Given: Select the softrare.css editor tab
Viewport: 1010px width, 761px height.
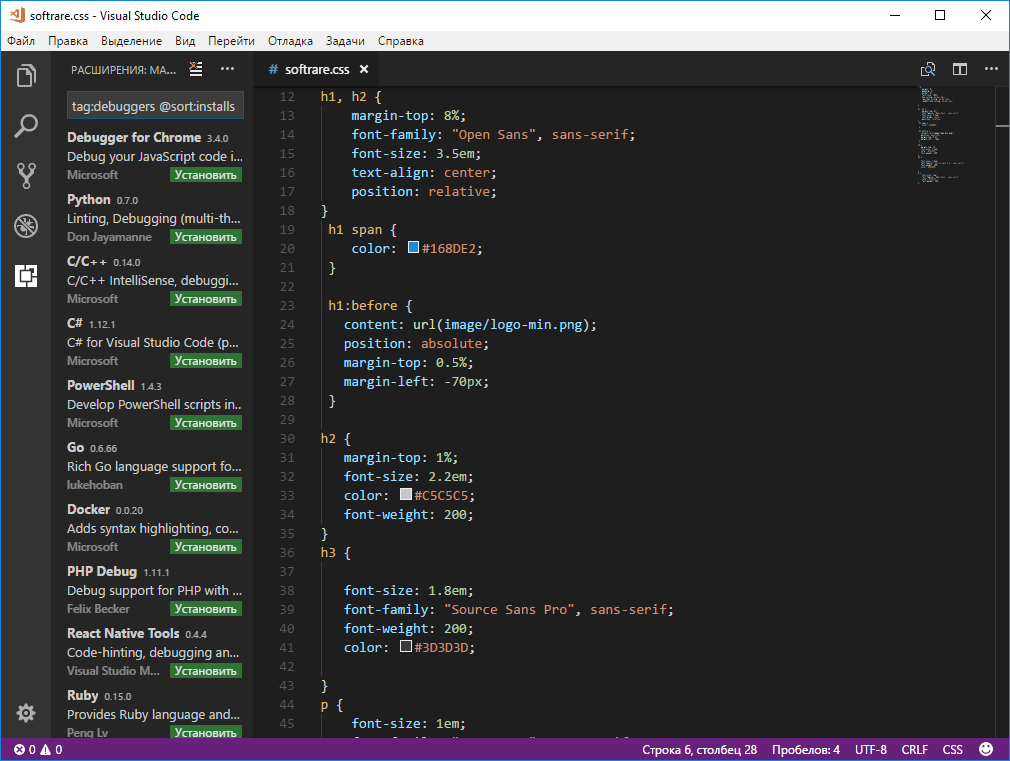Looking at the screenshot, I should [x=317, y=69].
